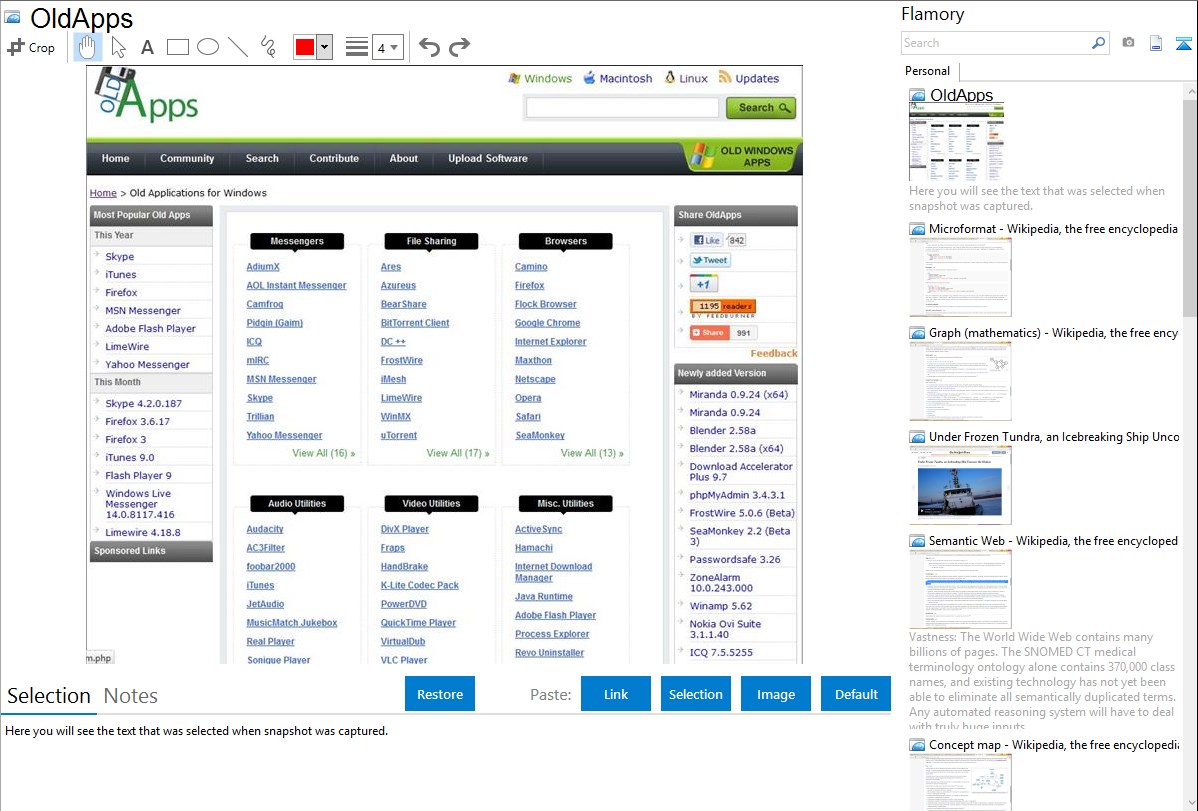
Task: Click the line thickness icon
Action: pos(357,47)
